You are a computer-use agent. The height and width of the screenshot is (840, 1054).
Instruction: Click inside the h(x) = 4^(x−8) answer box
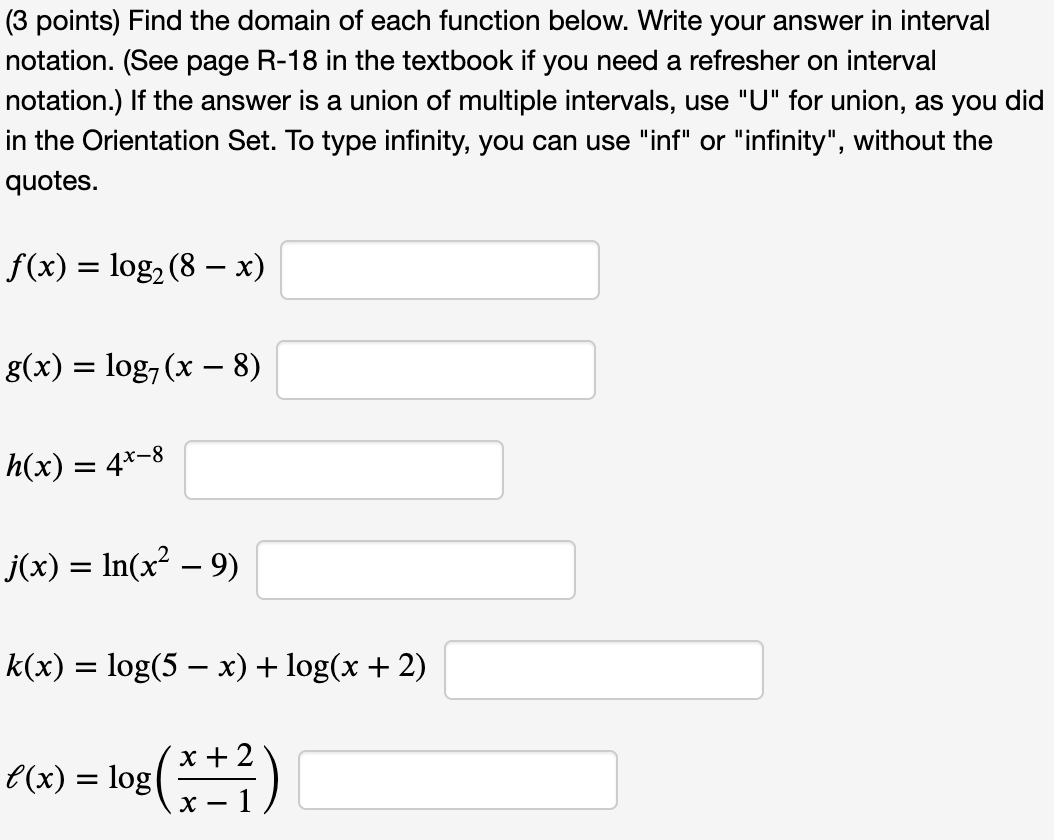click(x=343, y=469)
